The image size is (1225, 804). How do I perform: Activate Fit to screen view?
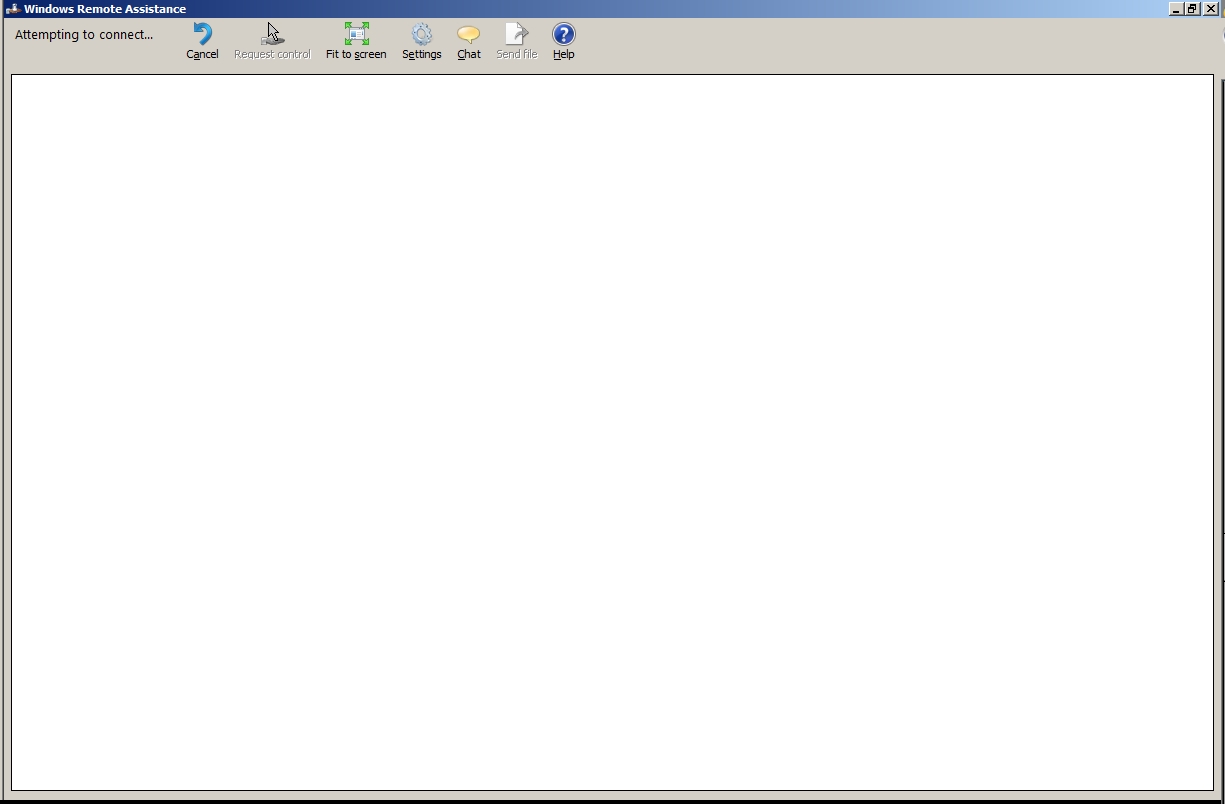(356, 41)
